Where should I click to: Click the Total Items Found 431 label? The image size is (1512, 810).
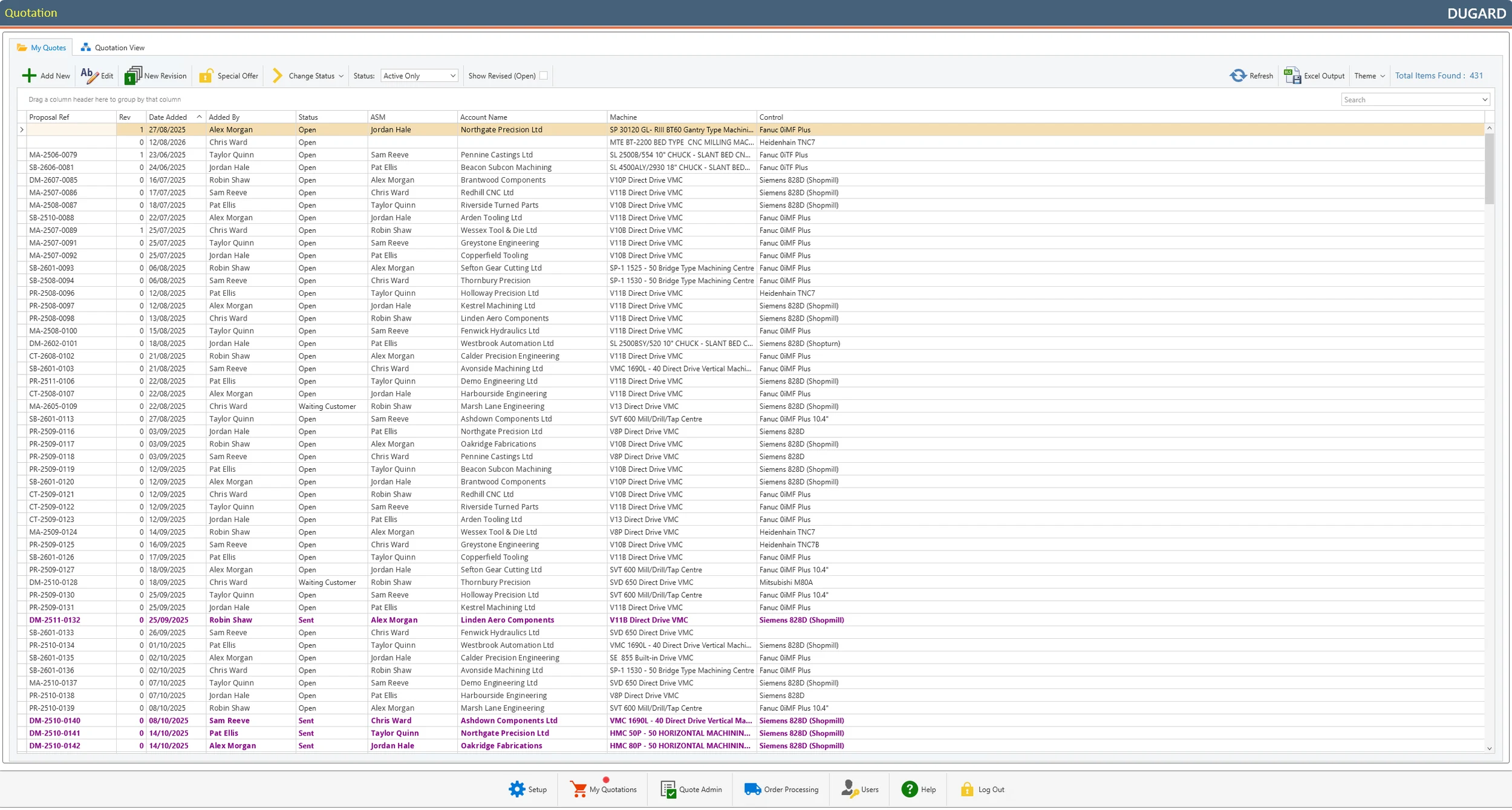click(1438, 76)
